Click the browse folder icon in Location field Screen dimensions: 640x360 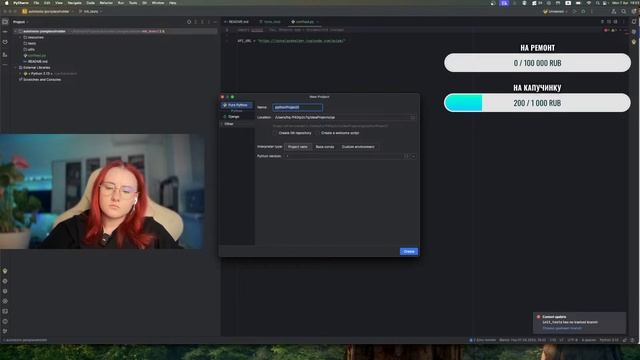pyautogui.click(x=413, y=118)
